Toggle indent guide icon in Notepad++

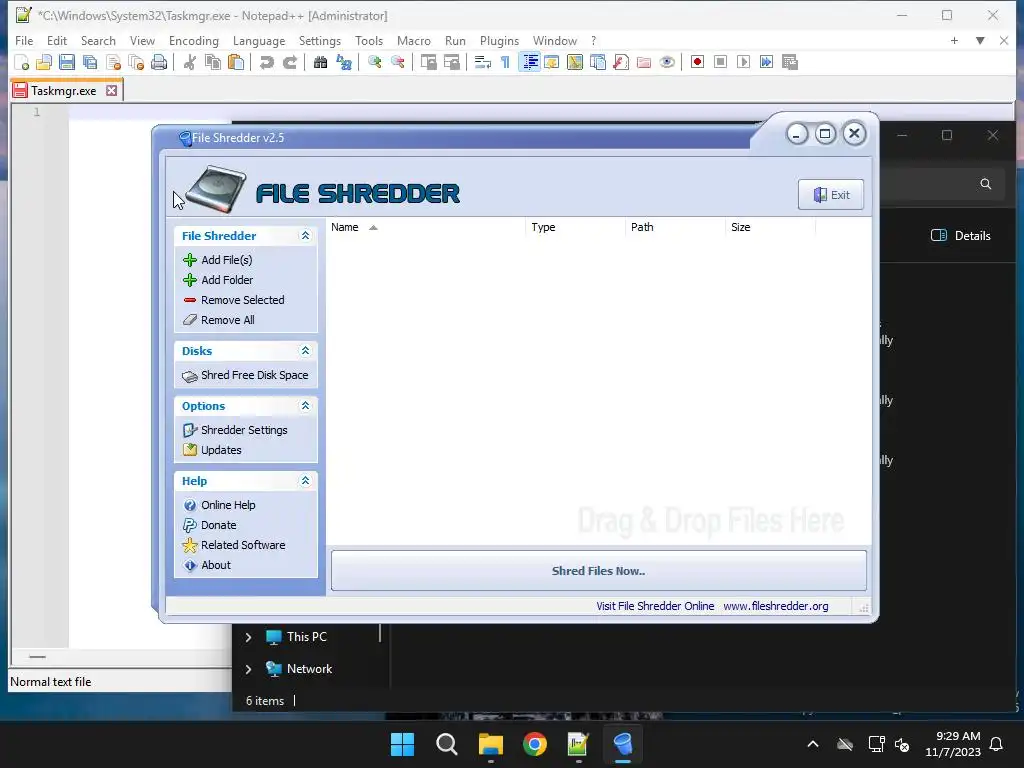pyautogui.click(x=530, y=62)
